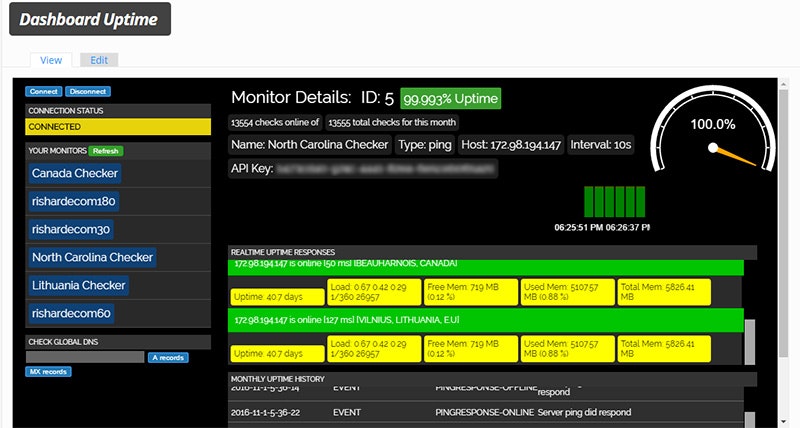
Task: Click the Interval: 10s label
Action: [601, 145]
